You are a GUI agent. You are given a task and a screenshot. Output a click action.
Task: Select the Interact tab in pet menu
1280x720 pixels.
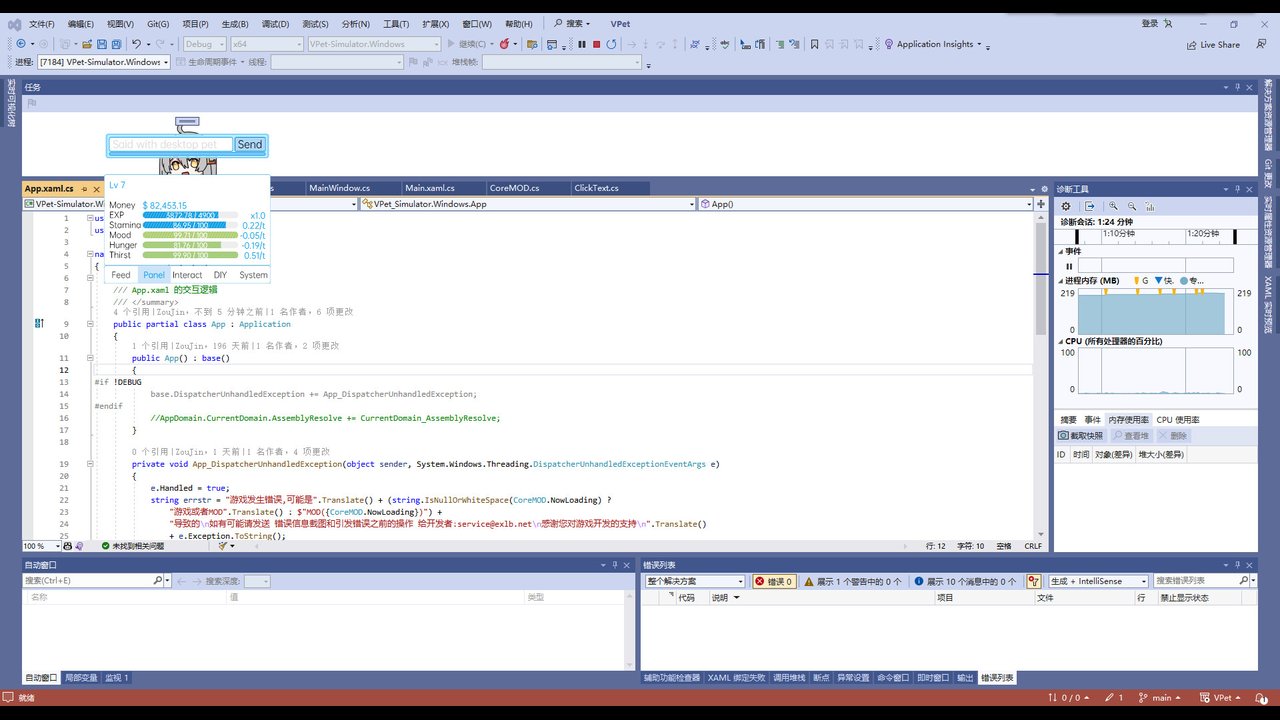pyautogui.click(x=187, y=275)
